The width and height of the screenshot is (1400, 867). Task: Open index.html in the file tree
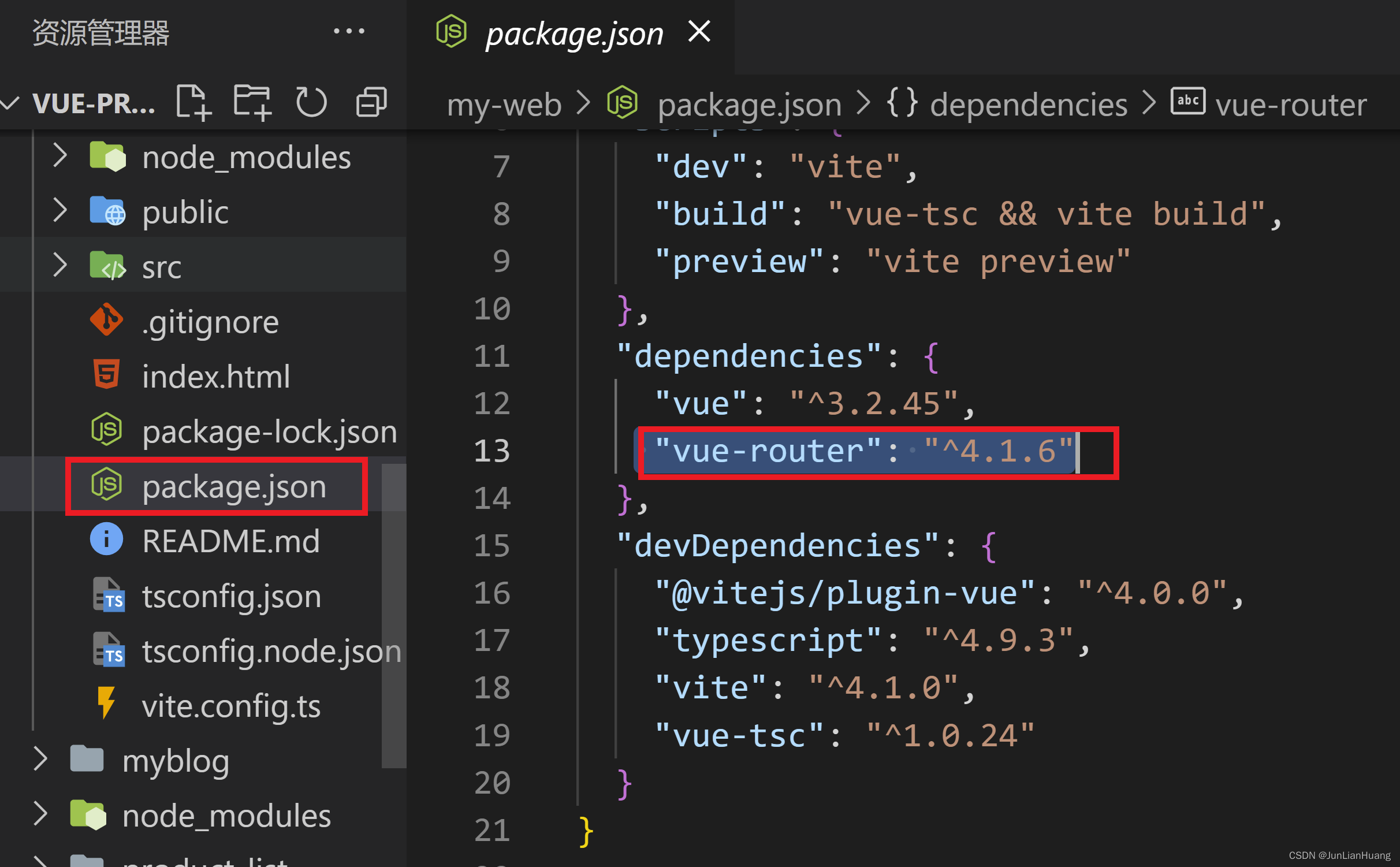point(216,376)
